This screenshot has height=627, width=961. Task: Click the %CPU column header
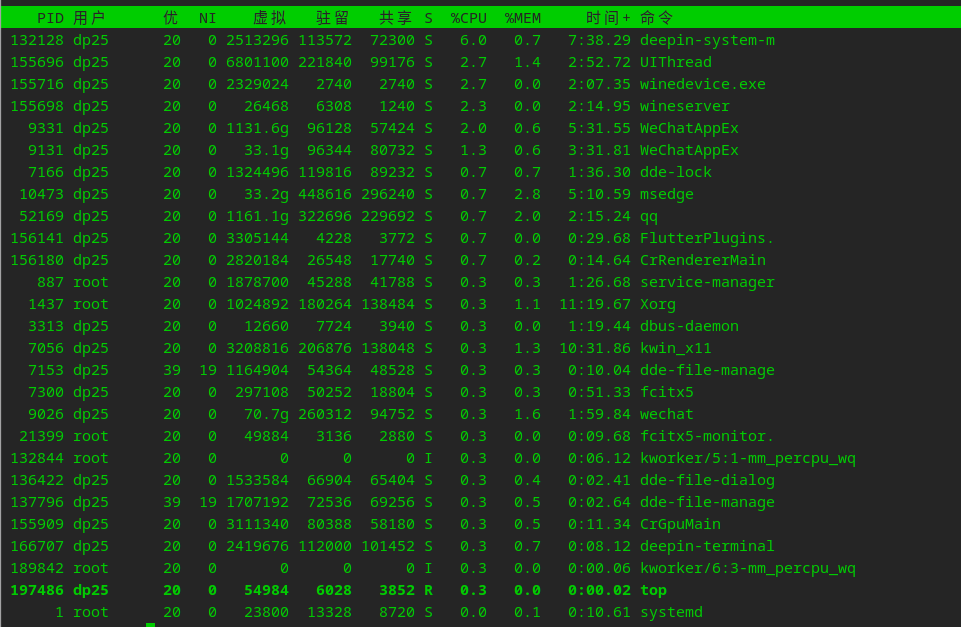tap(469, 18)
